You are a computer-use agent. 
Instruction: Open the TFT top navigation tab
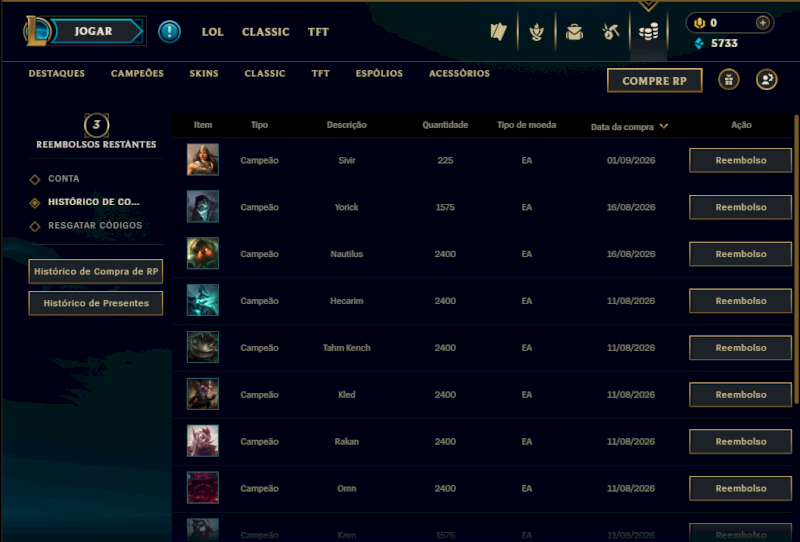tap(318, 32)
